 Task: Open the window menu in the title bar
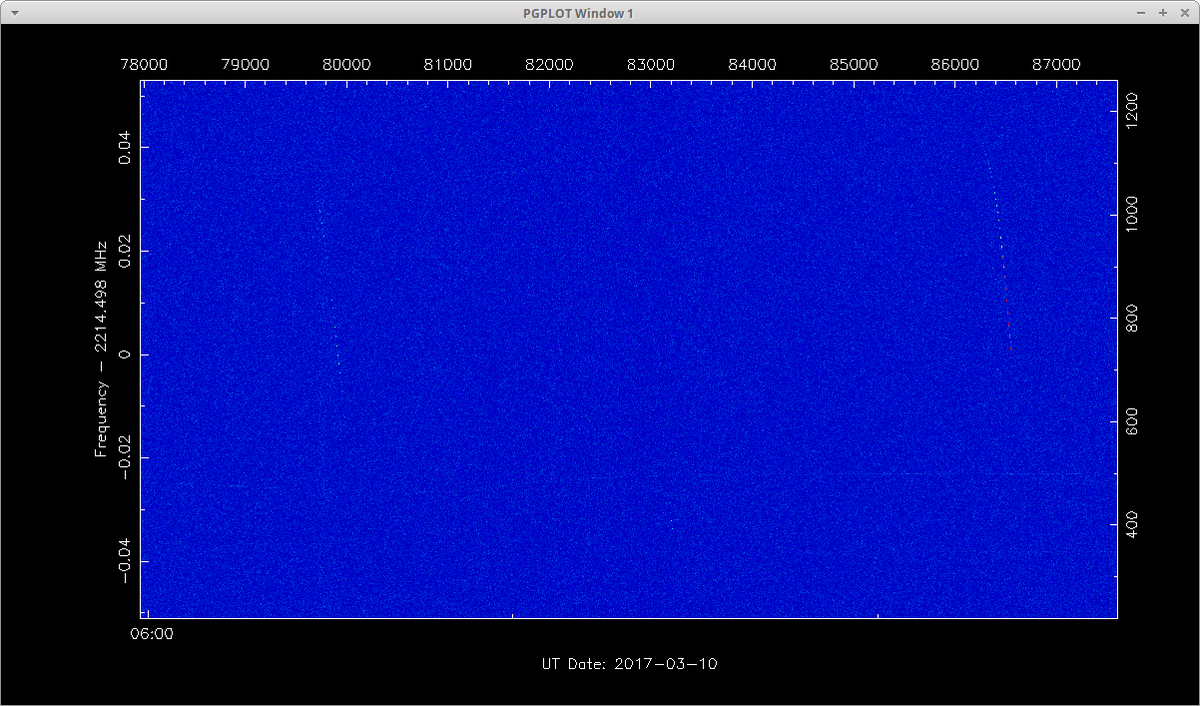pos(13,13)
